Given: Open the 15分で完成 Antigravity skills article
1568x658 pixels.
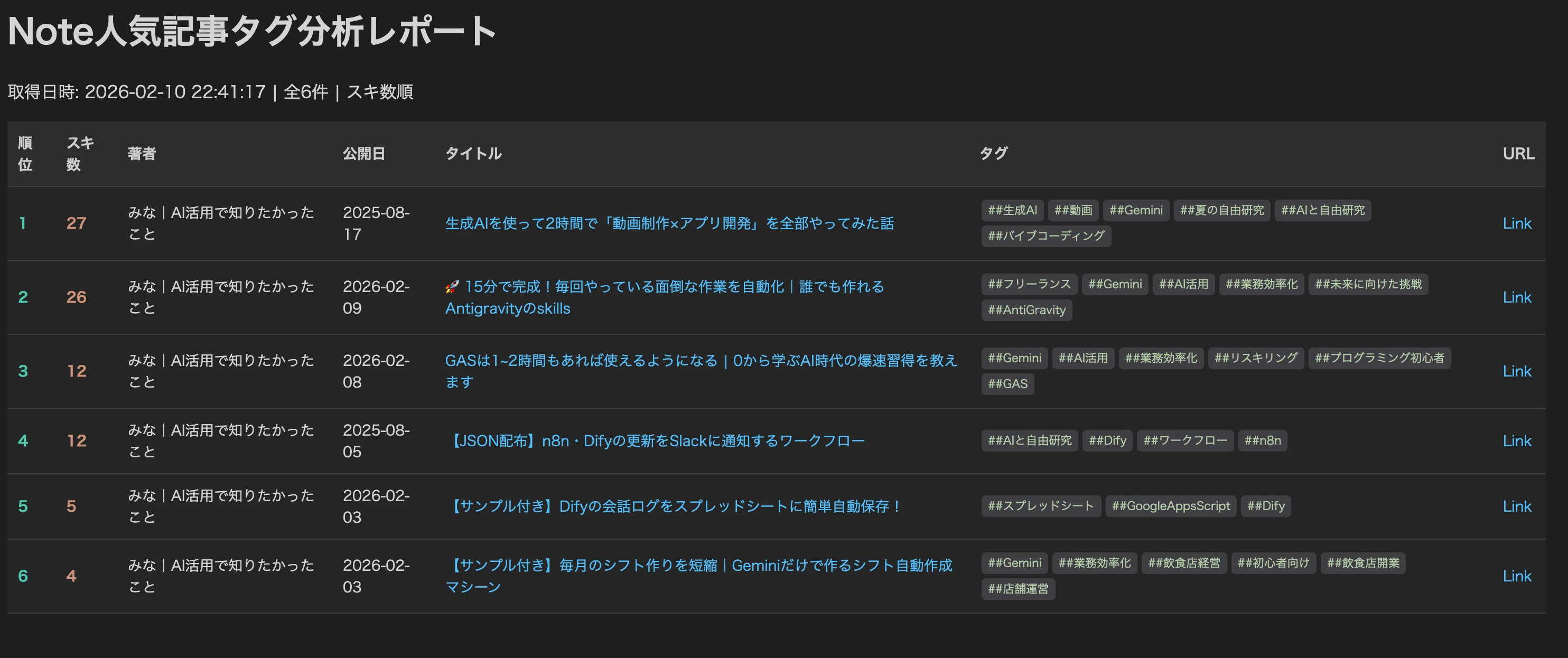Looking at the screenshot, I should [664, 297].
